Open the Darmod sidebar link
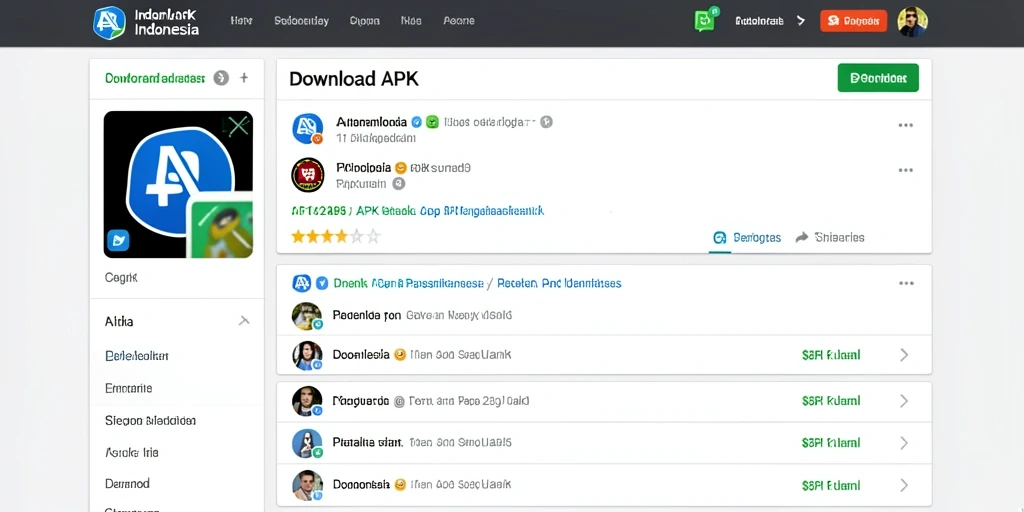 (x=127, y=483)
